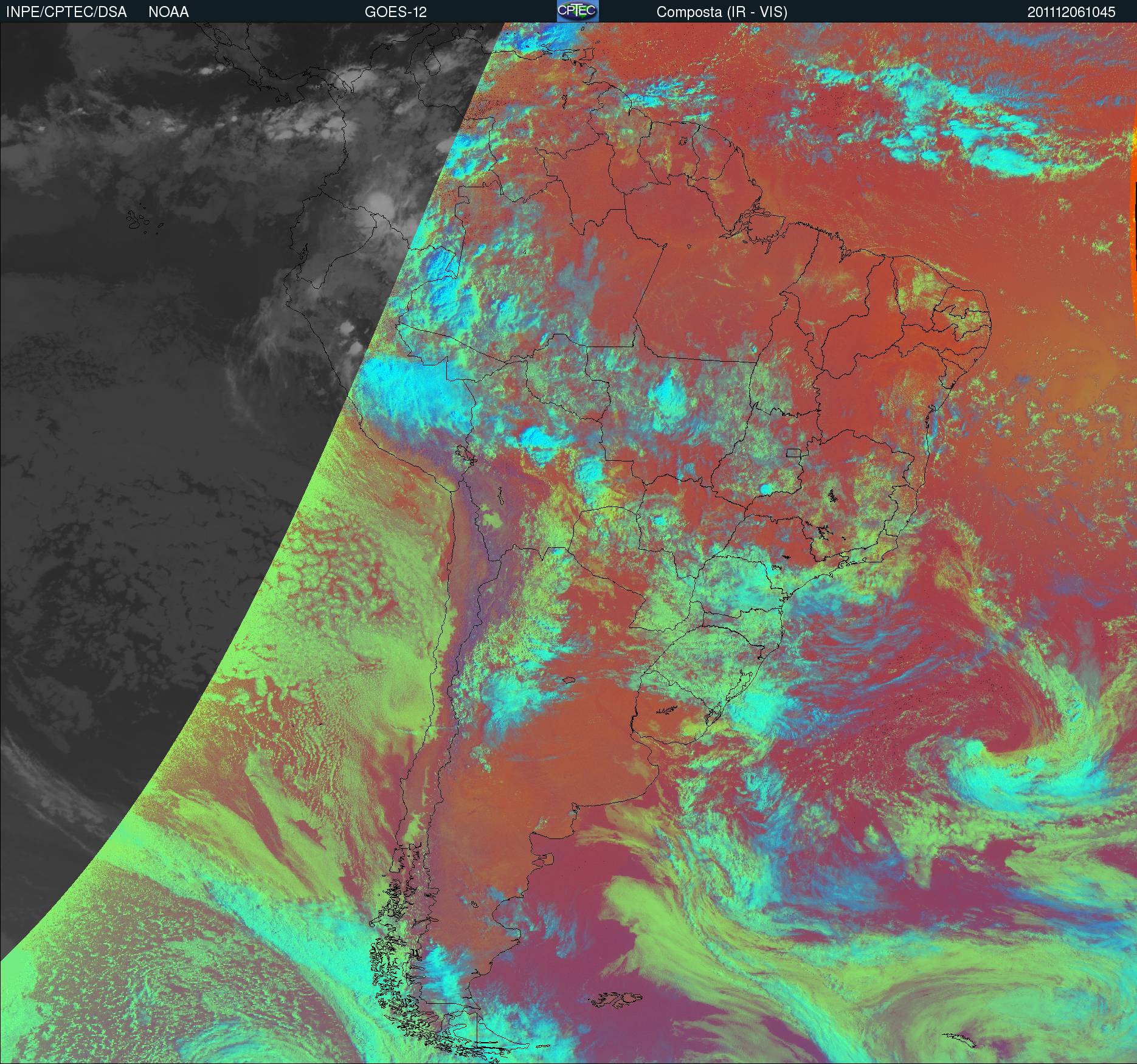Image resolution: width=1137 pixels, height=1064 pixels.
Task: Select the INPE/CPTEC/DSA header text
Action: (x=66, y=12)
